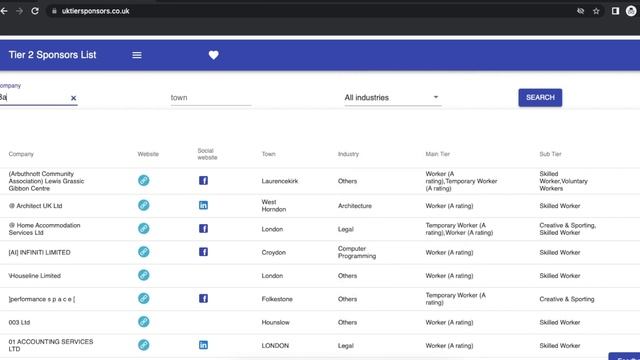
Task: Open Facebook page for [AI] INFINITI LIMITED
Action: (203, 252)
